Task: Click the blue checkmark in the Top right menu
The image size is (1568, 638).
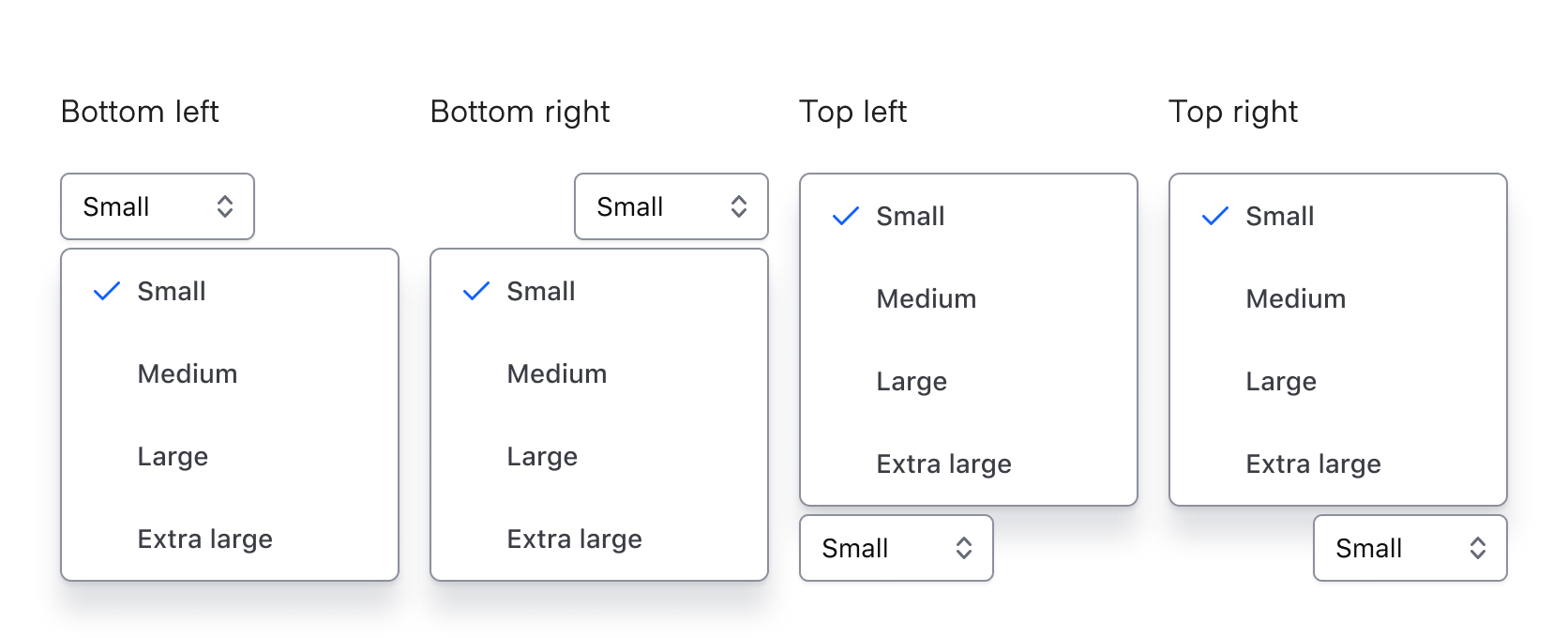Action: (1214, 216)
